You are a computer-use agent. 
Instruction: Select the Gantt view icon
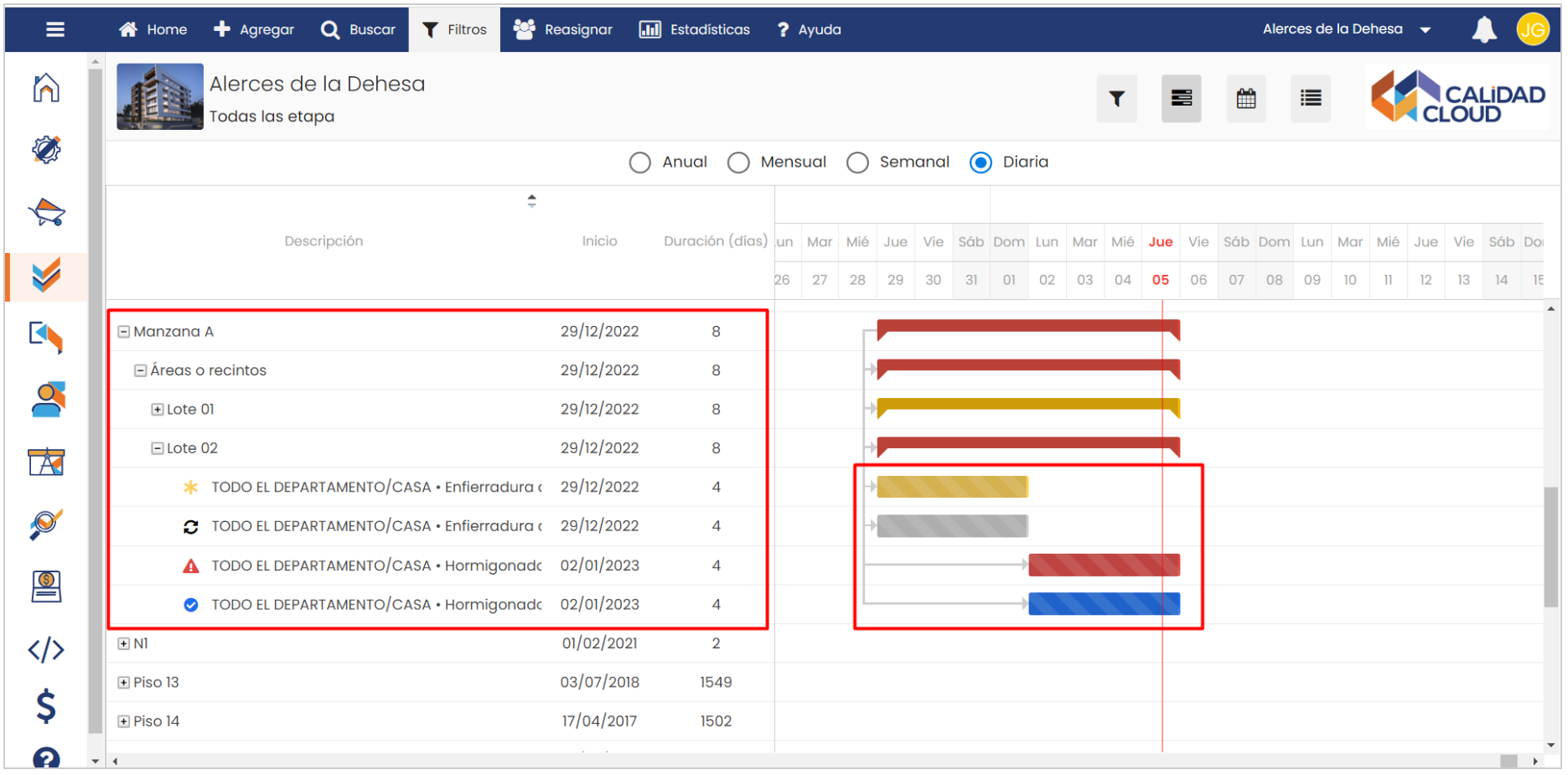point(1181,99)
